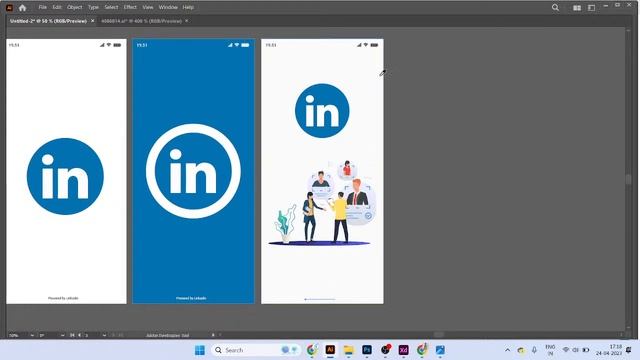
Task: Click the horizontal scrollbar thumb
Action: pos(439,335)
